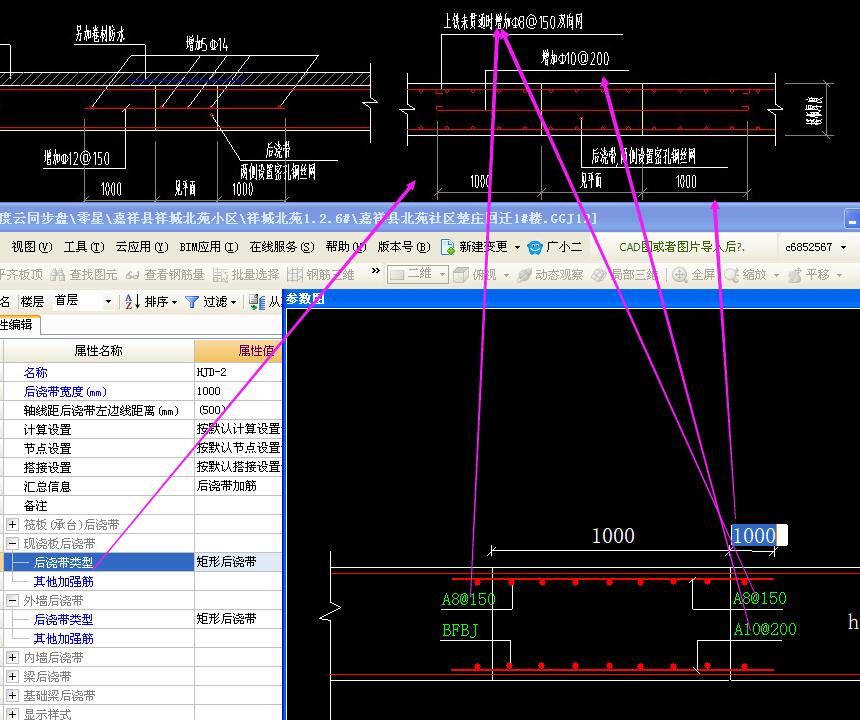The height and width of the screenshot is (720, 860).
Task: Open the 在线服务(S) menu
Action: (282, 247)
